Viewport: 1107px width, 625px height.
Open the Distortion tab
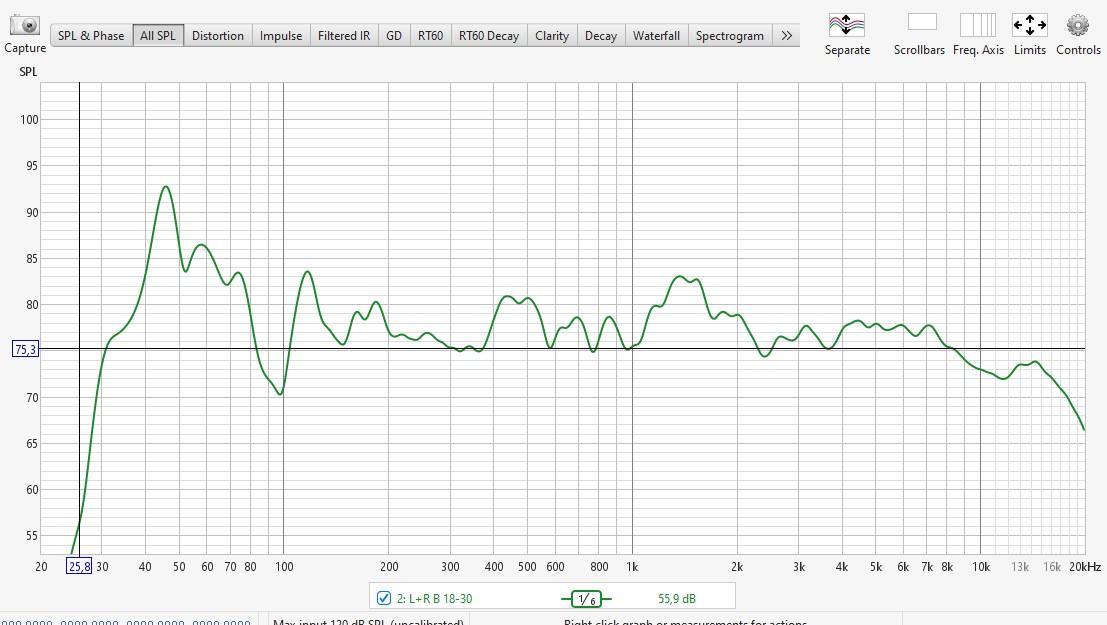pyautogui.click(x=217, y=35)
